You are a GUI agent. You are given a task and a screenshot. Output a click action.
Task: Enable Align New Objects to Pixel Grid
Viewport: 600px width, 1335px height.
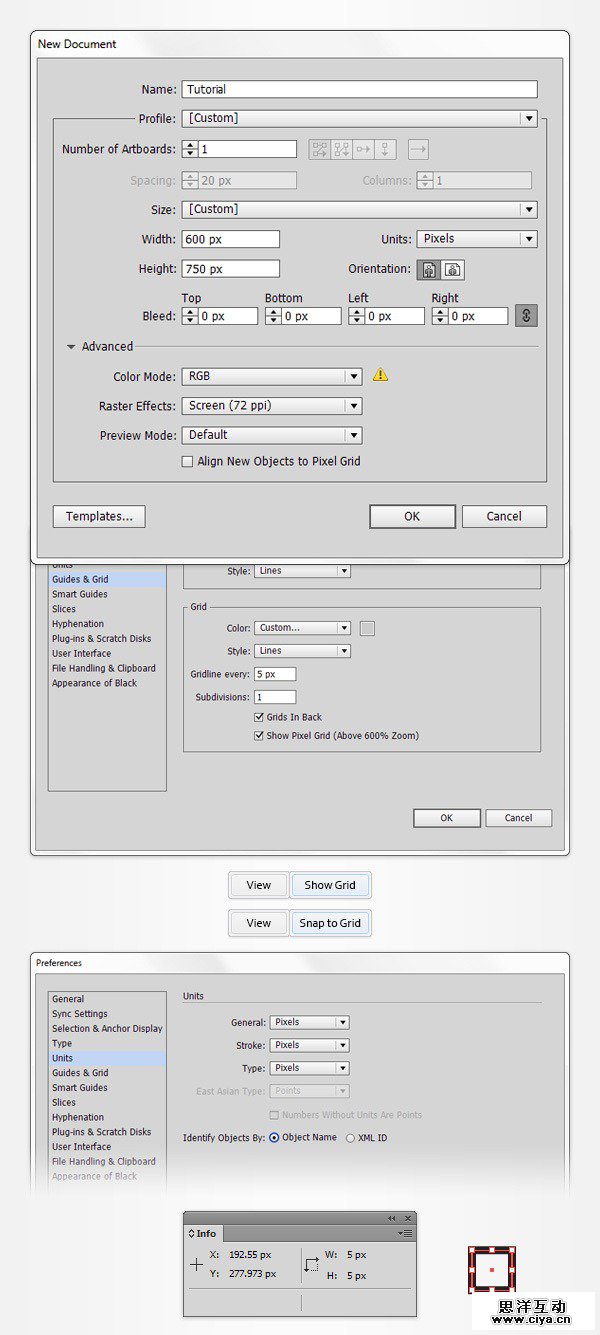tap(187, 462)
